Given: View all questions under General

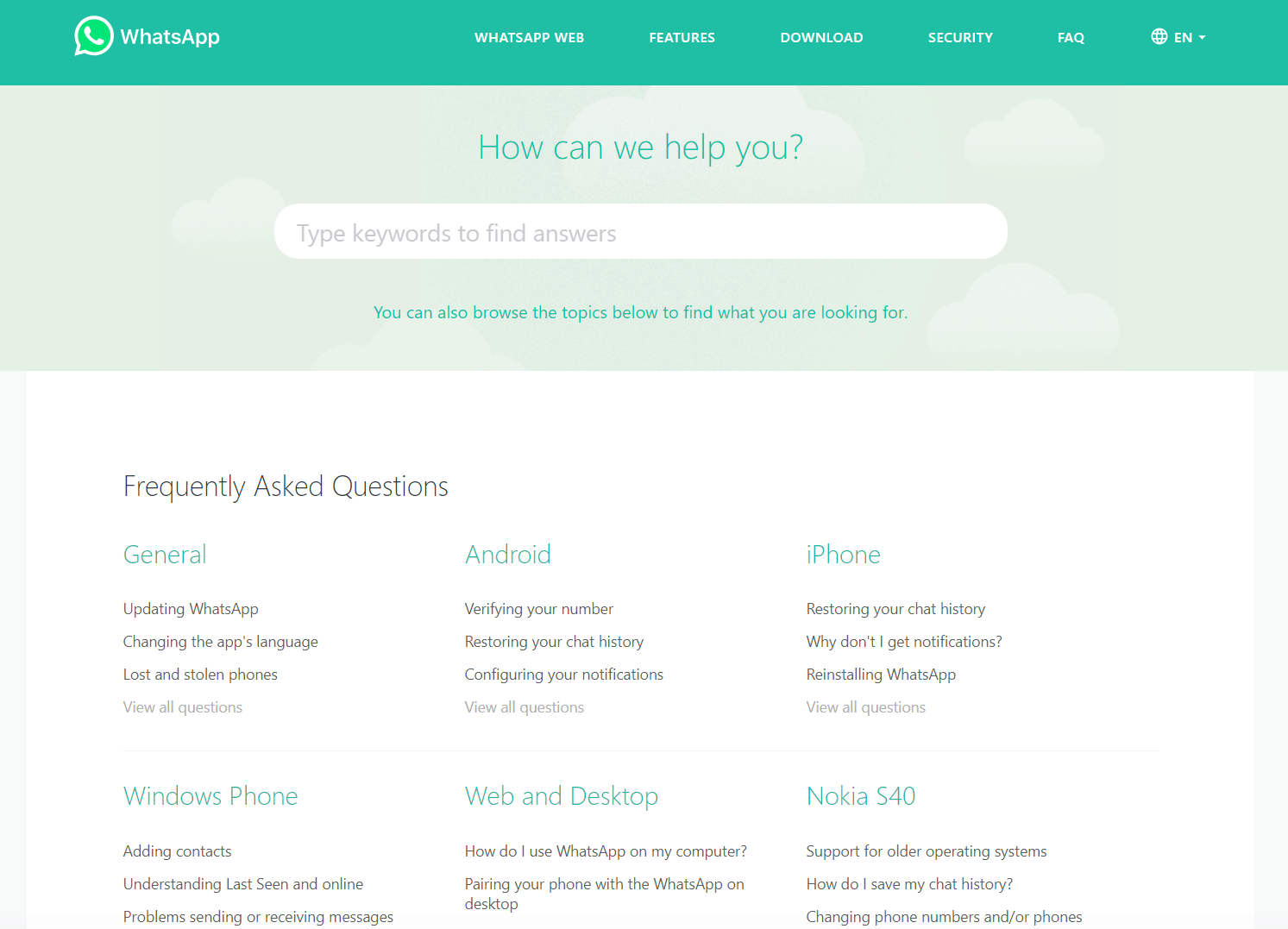Looking at the screenshot, I should [x=183, y=707].
